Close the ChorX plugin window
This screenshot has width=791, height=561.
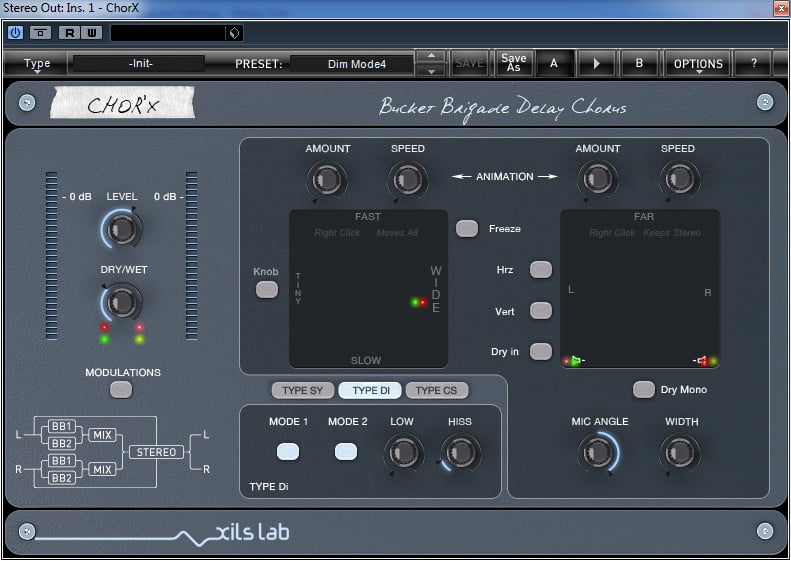pos(781,8)
